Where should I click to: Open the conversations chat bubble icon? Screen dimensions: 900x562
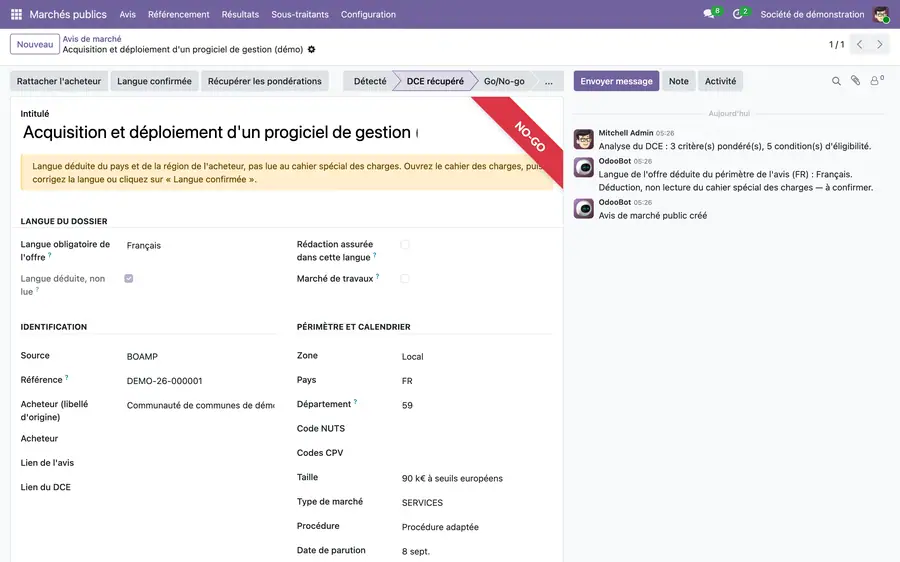click(x=708, y=14)
